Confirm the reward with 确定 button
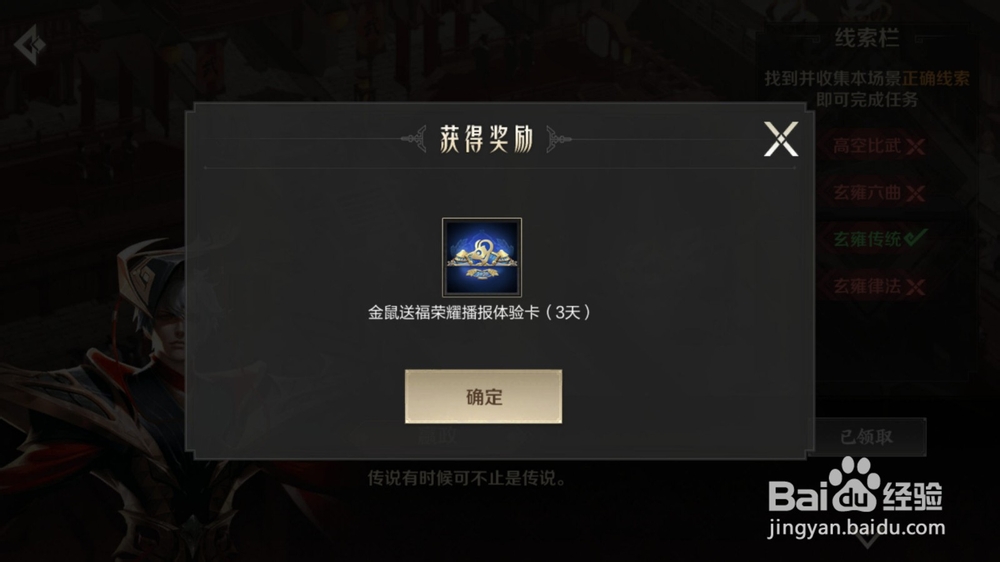This screenshot has height=562, width=1000. pyautogui.click(x=483, y=396)
